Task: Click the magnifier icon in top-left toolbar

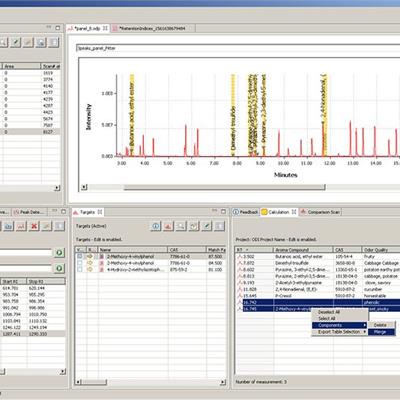Action: click(x=3, y=42)
